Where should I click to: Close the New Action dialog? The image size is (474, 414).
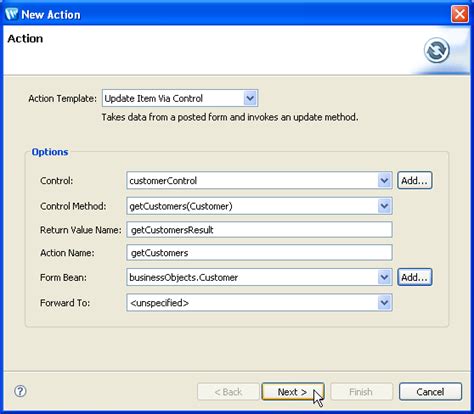[460, 14]
